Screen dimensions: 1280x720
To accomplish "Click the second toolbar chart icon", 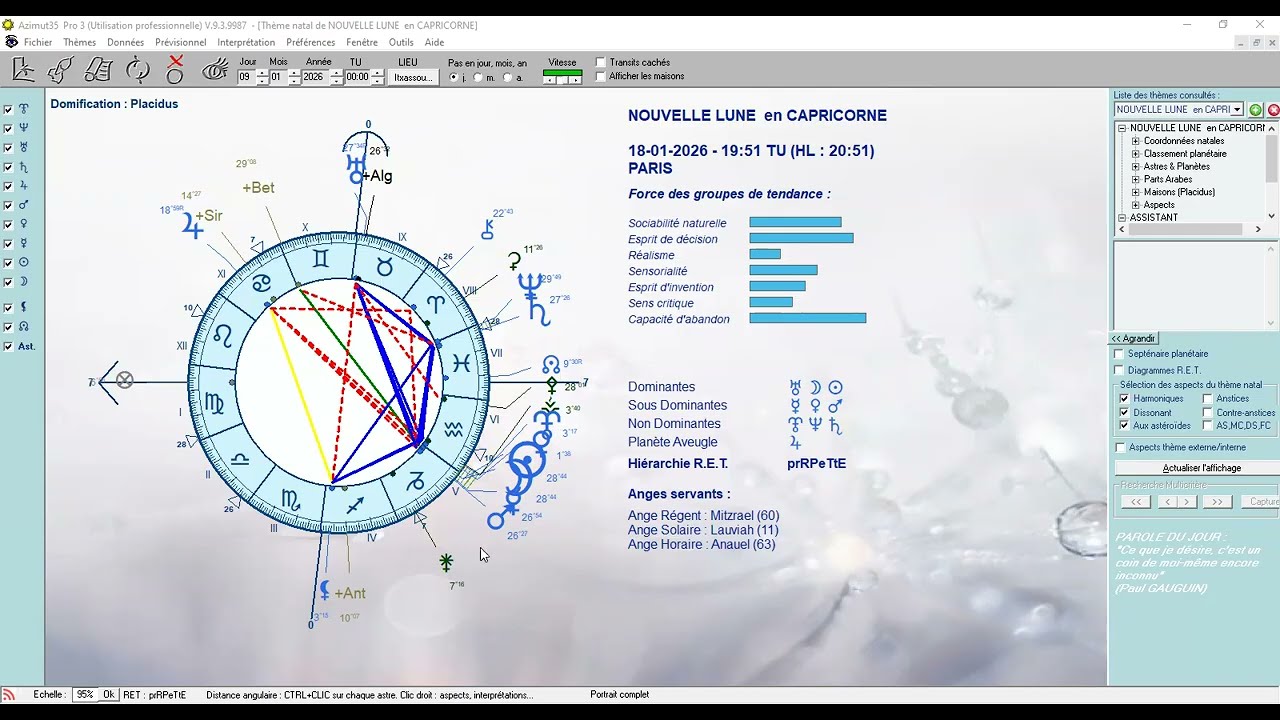I will (61, 69).
